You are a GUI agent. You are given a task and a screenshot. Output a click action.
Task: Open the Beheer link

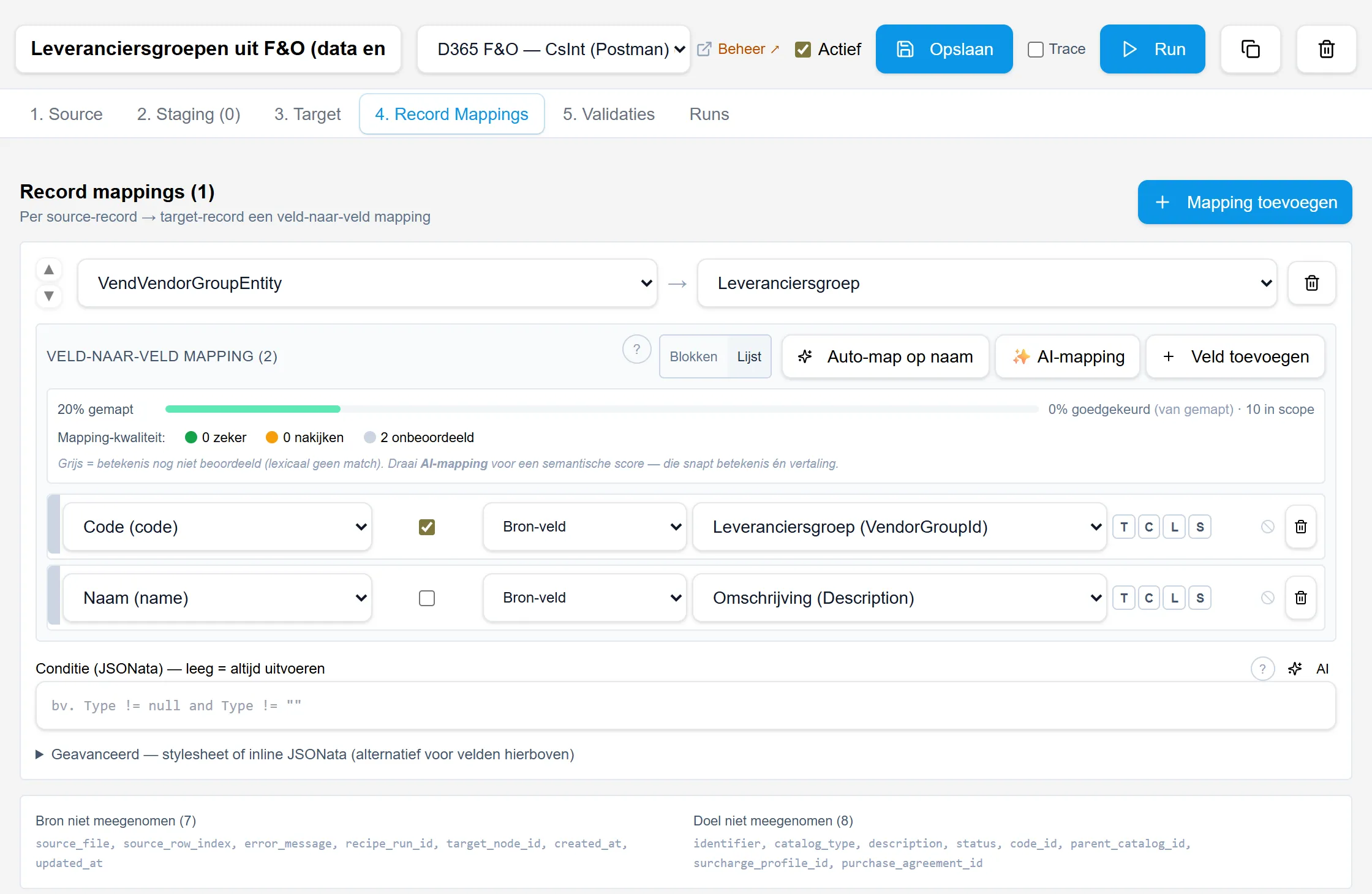coord(739,49)
